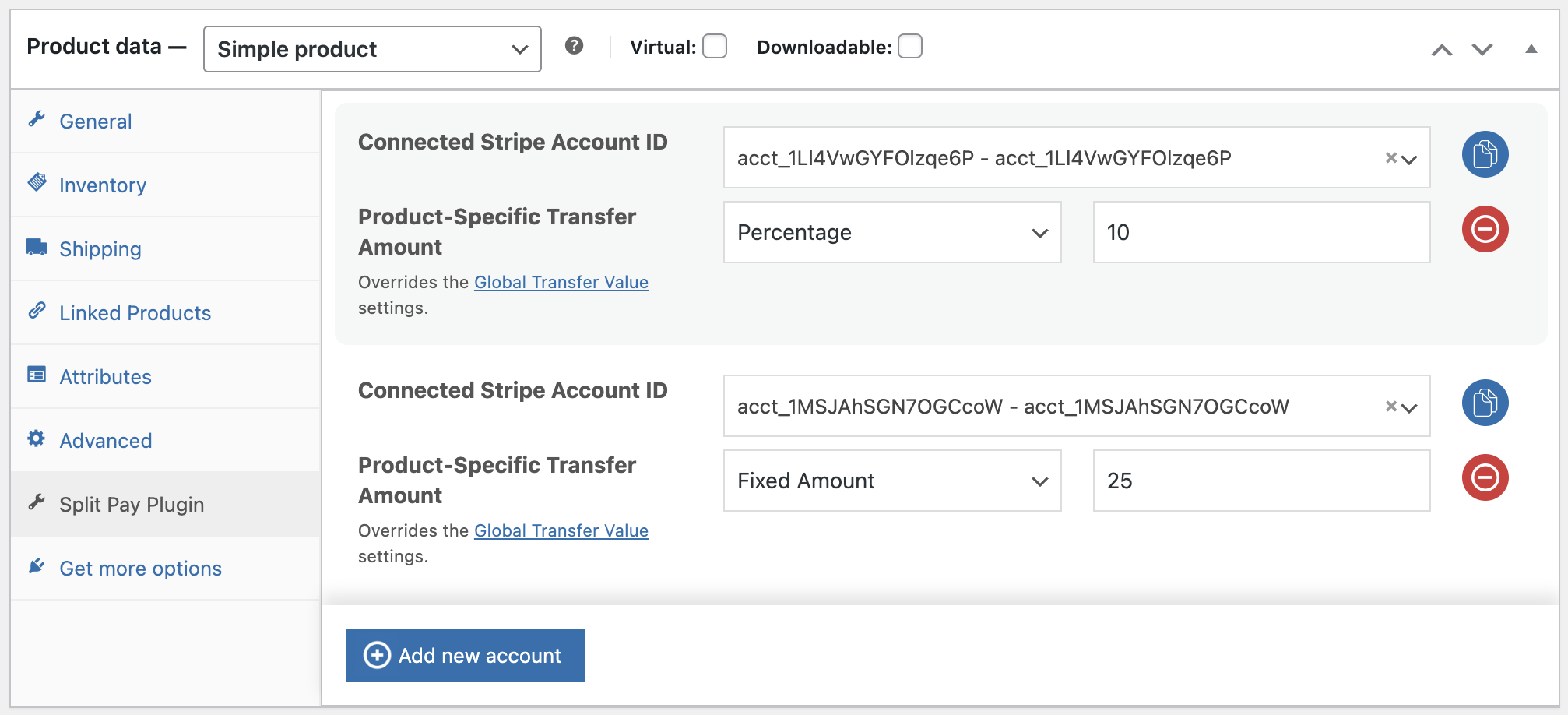Remove the second Stripe account with the red minus icon

coord(1485,477)
